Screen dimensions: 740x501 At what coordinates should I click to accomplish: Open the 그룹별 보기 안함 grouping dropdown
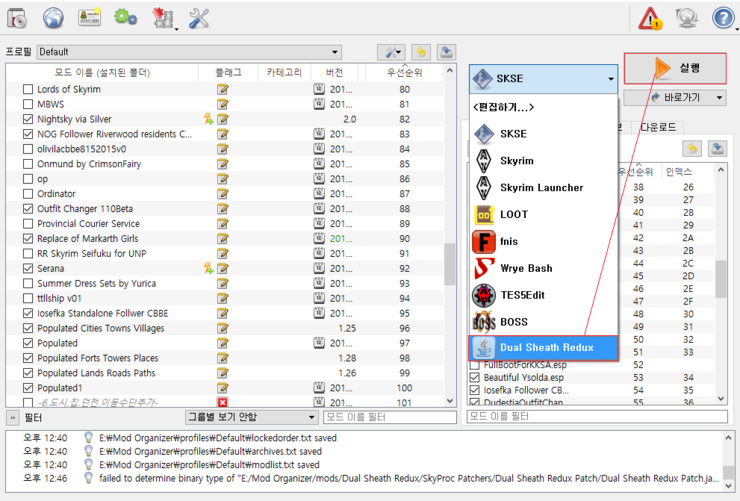pyautogui.click(x=251, y=417)
